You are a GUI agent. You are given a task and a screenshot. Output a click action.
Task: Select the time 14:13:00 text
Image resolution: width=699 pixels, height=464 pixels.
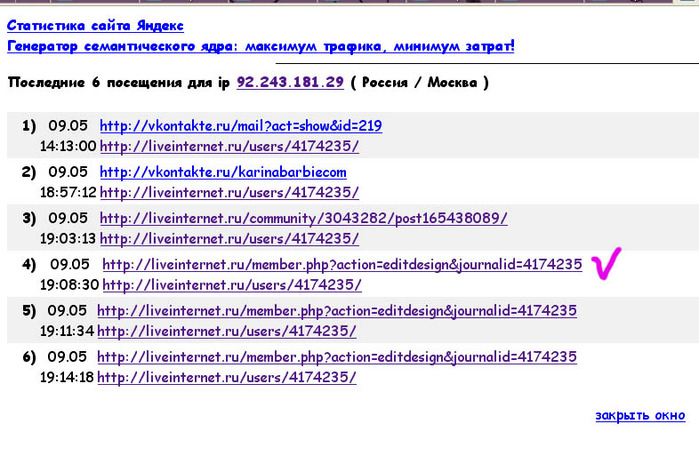pyautogui.click(x=68, y=146)
